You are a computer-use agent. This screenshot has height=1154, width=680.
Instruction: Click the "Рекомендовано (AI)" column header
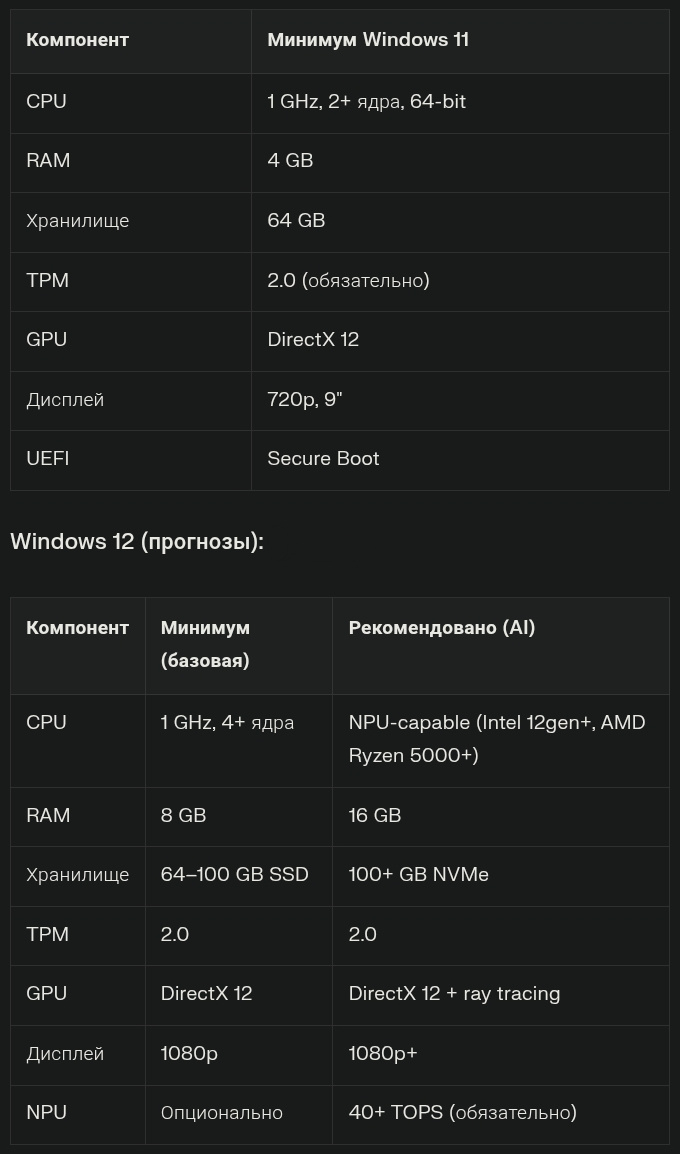point(441,627)
